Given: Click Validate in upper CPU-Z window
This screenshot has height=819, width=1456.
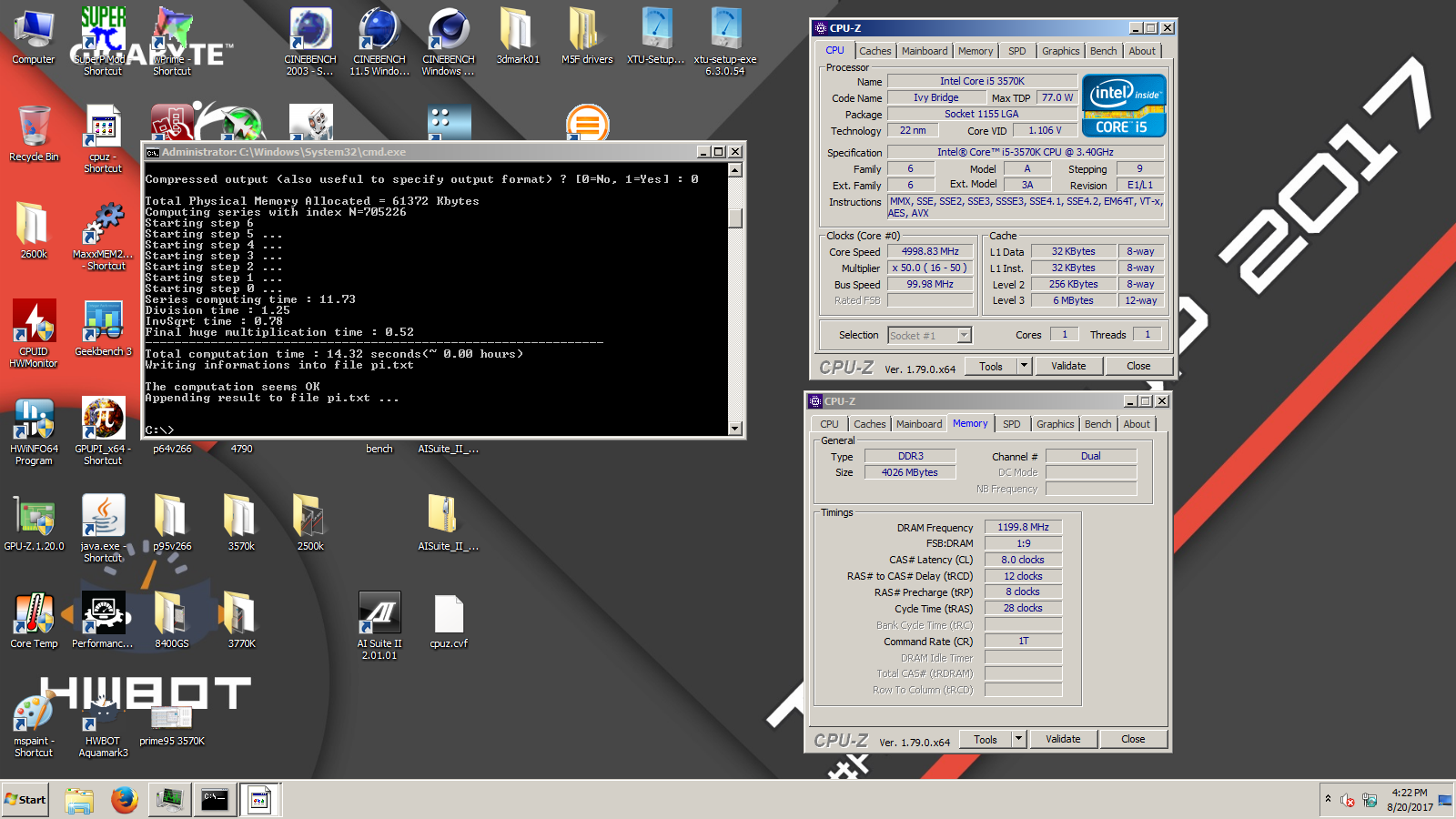Looking at the screenshot, I should [x=1068, y=366].
